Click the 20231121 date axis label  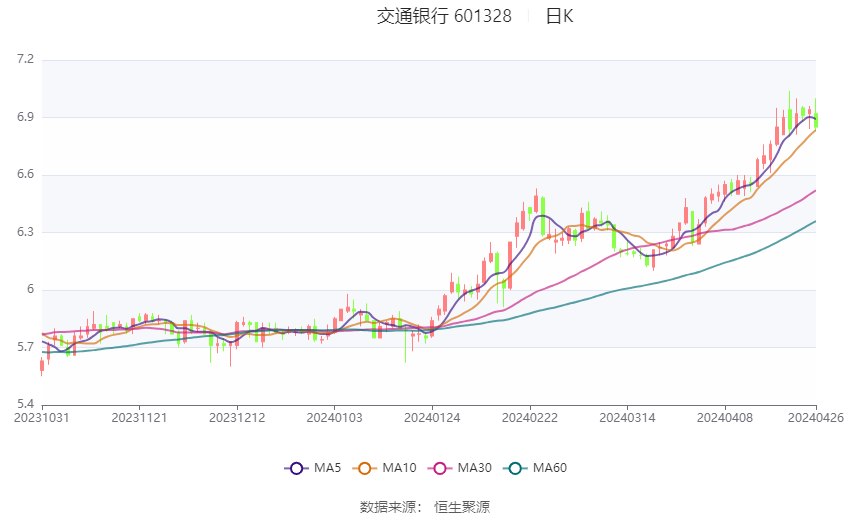point(139,418)
